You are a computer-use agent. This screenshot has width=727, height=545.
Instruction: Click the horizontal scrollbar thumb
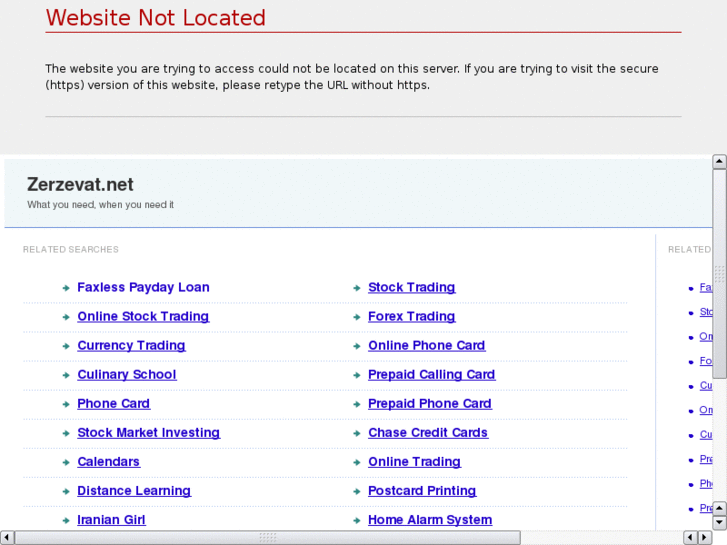[x=268, y=538]
